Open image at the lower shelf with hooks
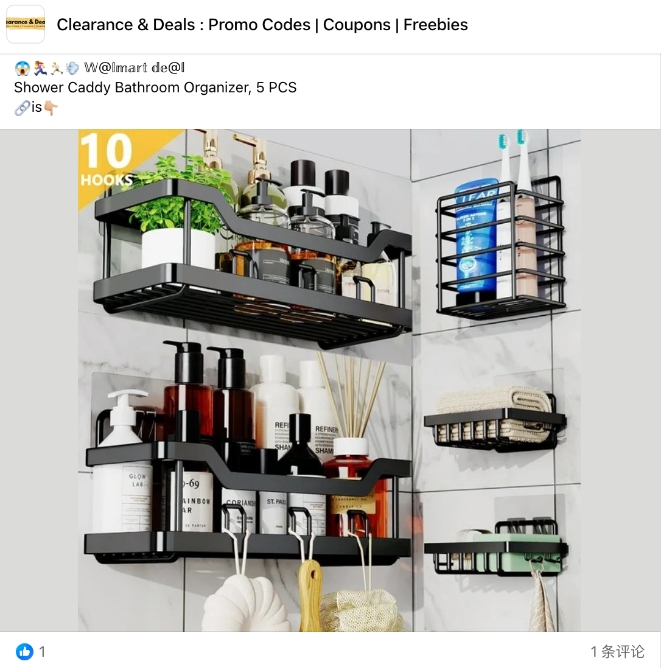Image resolution: width=663 pixels, height=668 pixels. (248, 503)
